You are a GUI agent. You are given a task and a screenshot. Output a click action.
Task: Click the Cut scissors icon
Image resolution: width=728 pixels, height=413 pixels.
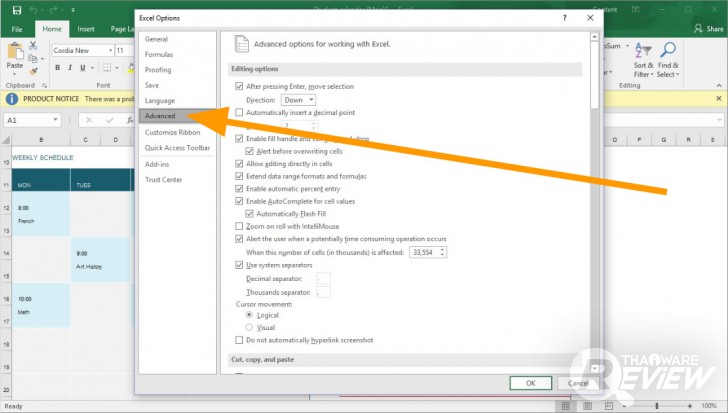(x=32, y=45)
